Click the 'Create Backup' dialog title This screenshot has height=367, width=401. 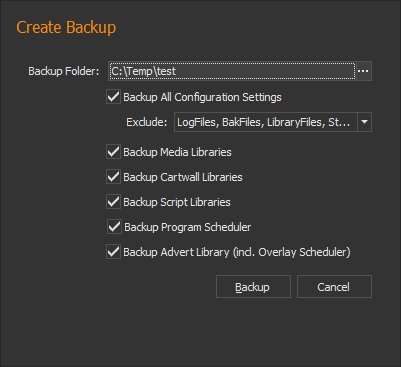point(66,27)
